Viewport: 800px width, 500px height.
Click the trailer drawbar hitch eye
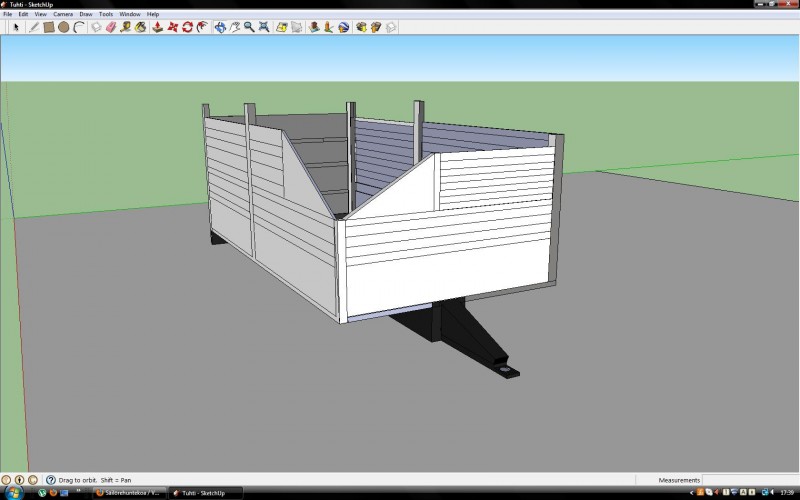pyautogui.click(x=505, y=369)
